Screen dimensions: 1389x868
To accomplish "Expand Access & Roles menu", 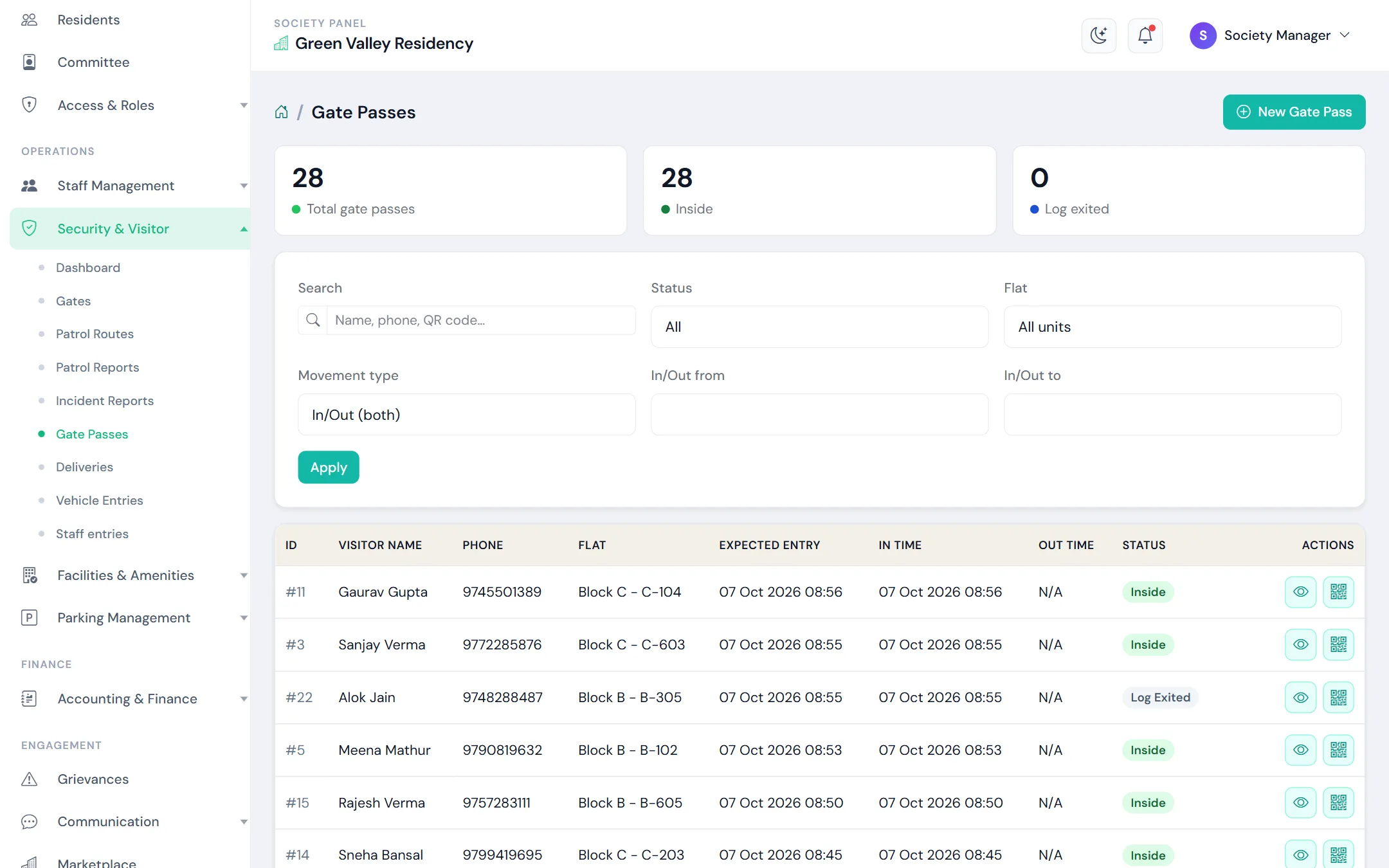I will coord(129,105).
